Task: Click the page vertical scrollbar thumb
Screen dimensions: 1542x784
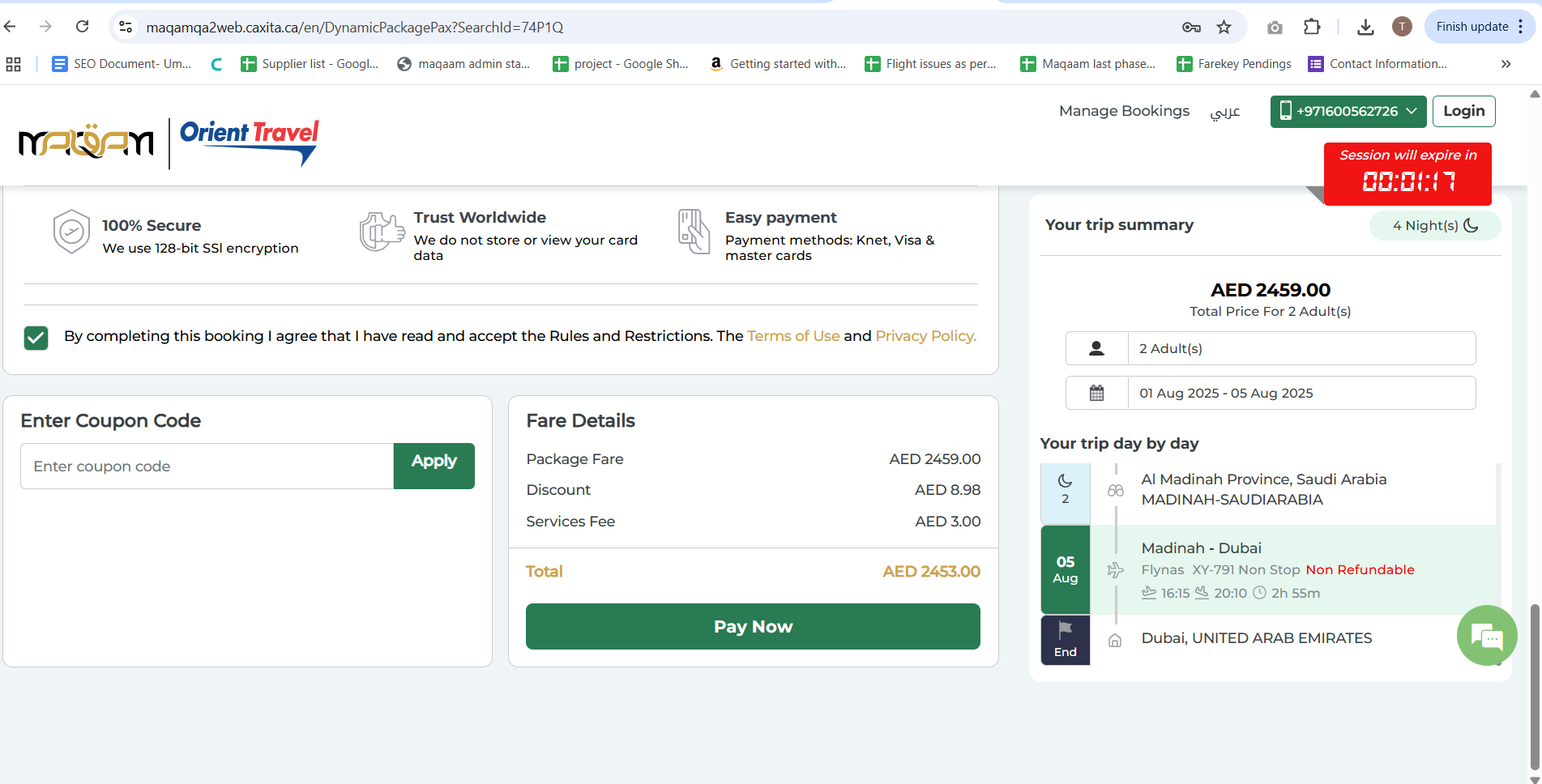Action: 1534,687
